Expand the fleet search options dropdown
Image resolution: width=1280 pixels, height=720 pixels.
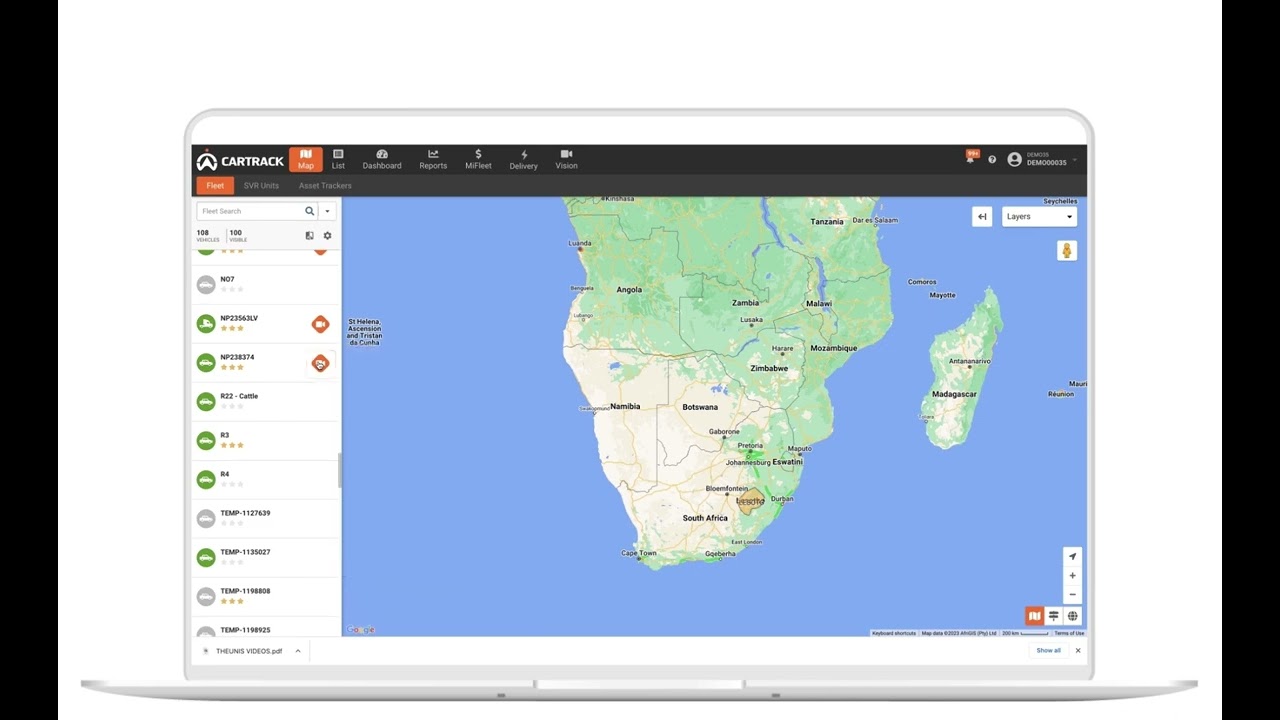click(x=327, y=211)
